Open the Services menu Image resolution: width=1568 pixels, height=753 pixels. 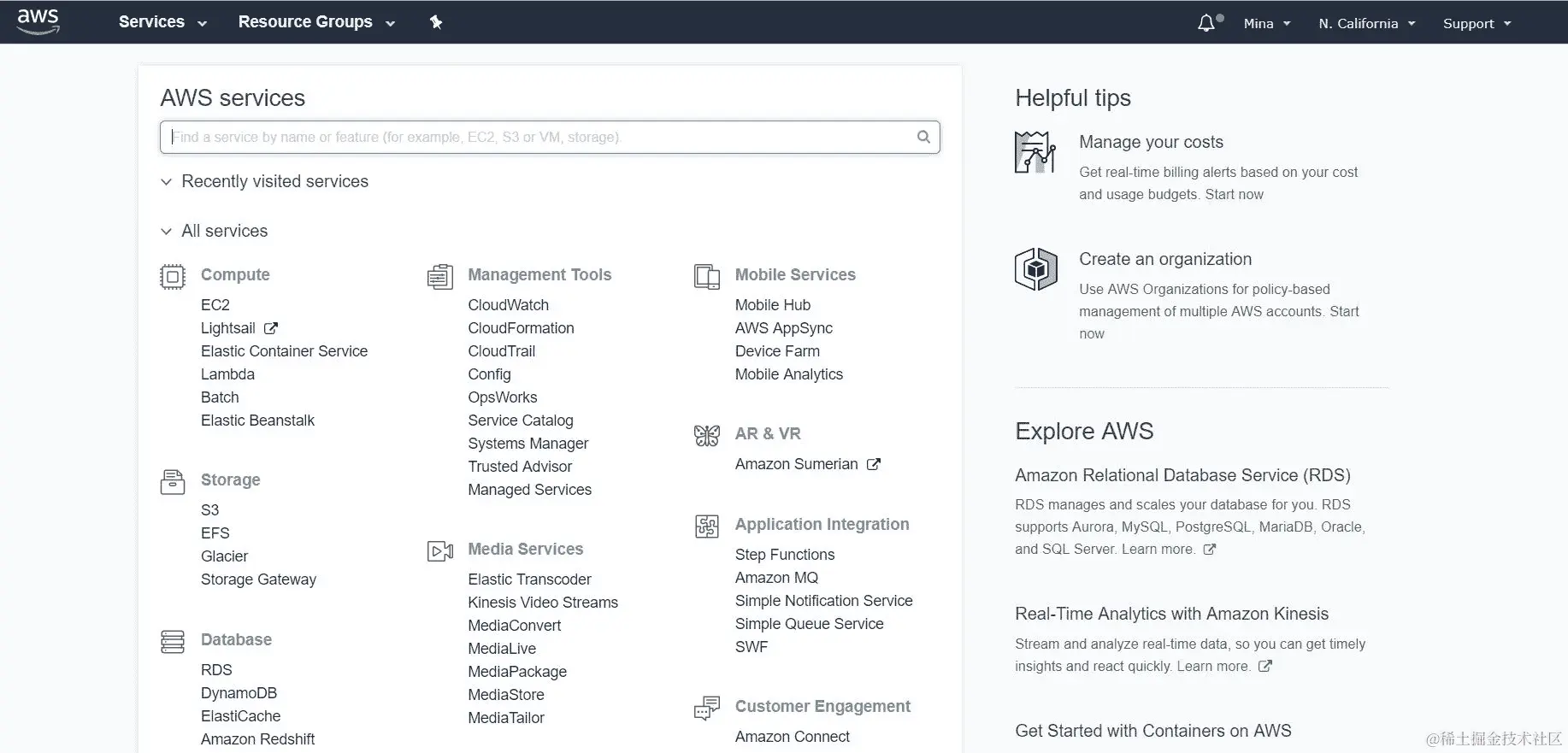click(162, 22)
